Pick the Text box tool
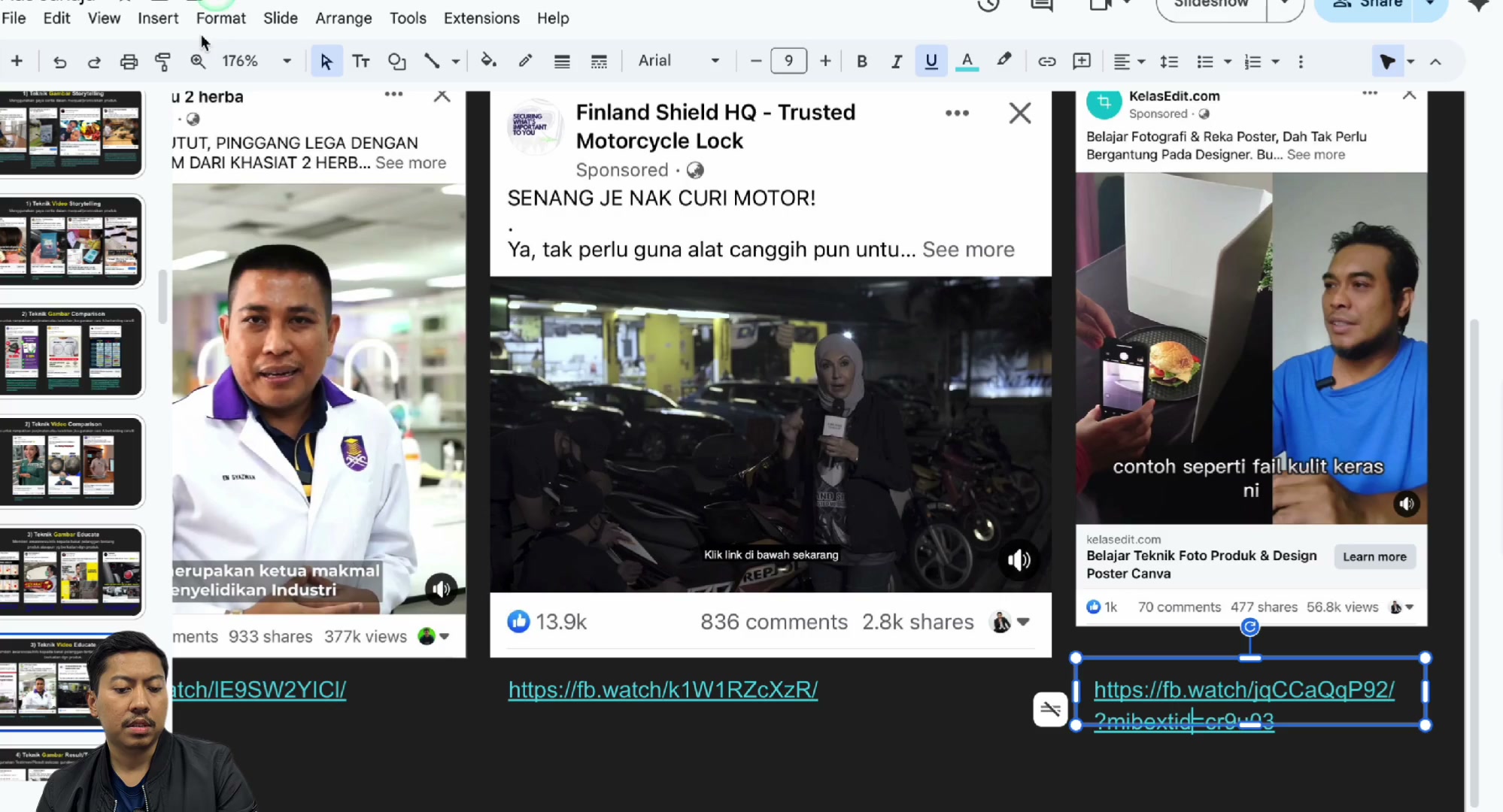 pyautogui.click(x=361, y=62)
